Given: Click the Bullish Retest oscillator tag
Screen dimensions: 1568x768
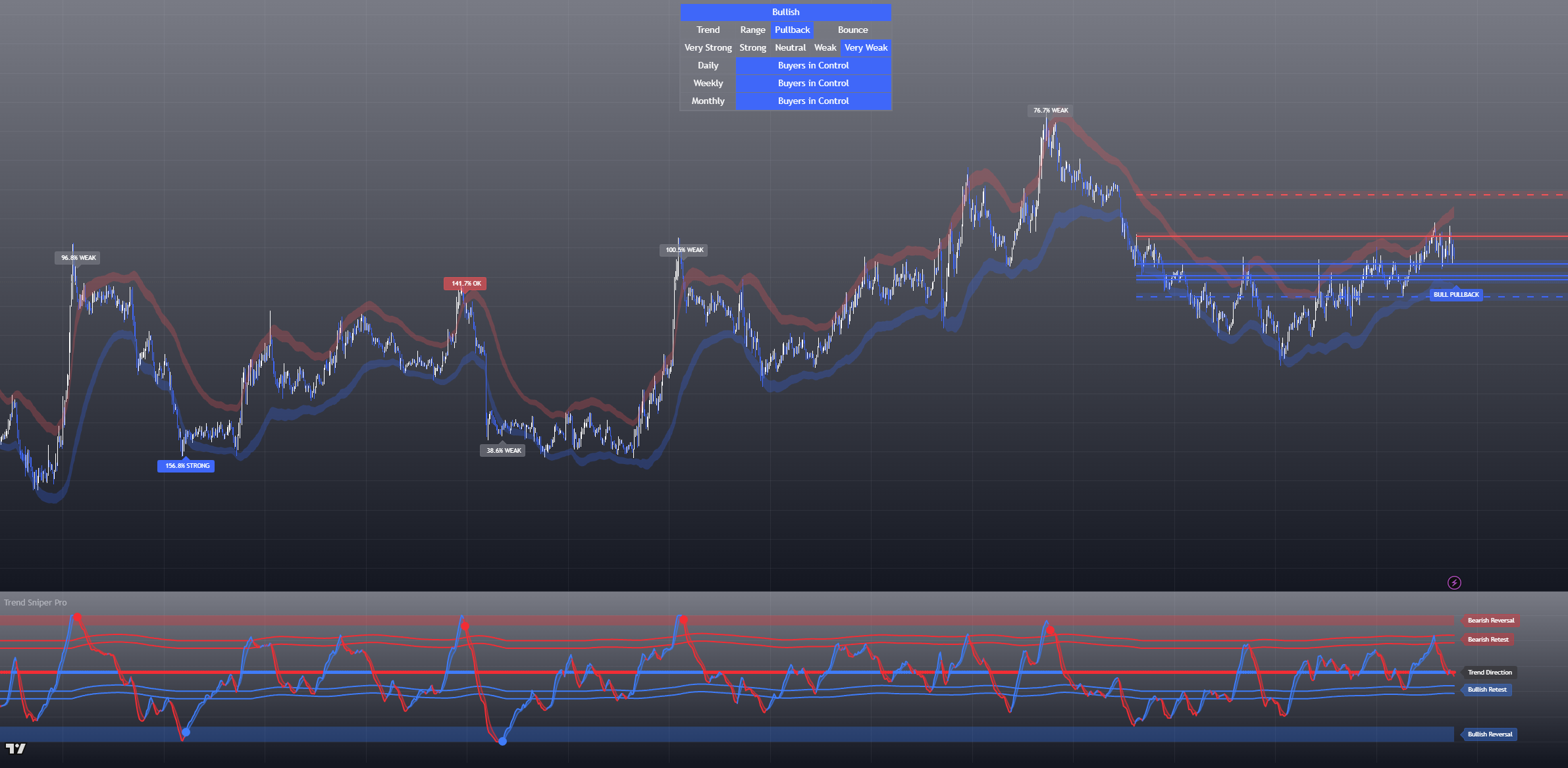Looking at the screenshot, I should 1486,690.
